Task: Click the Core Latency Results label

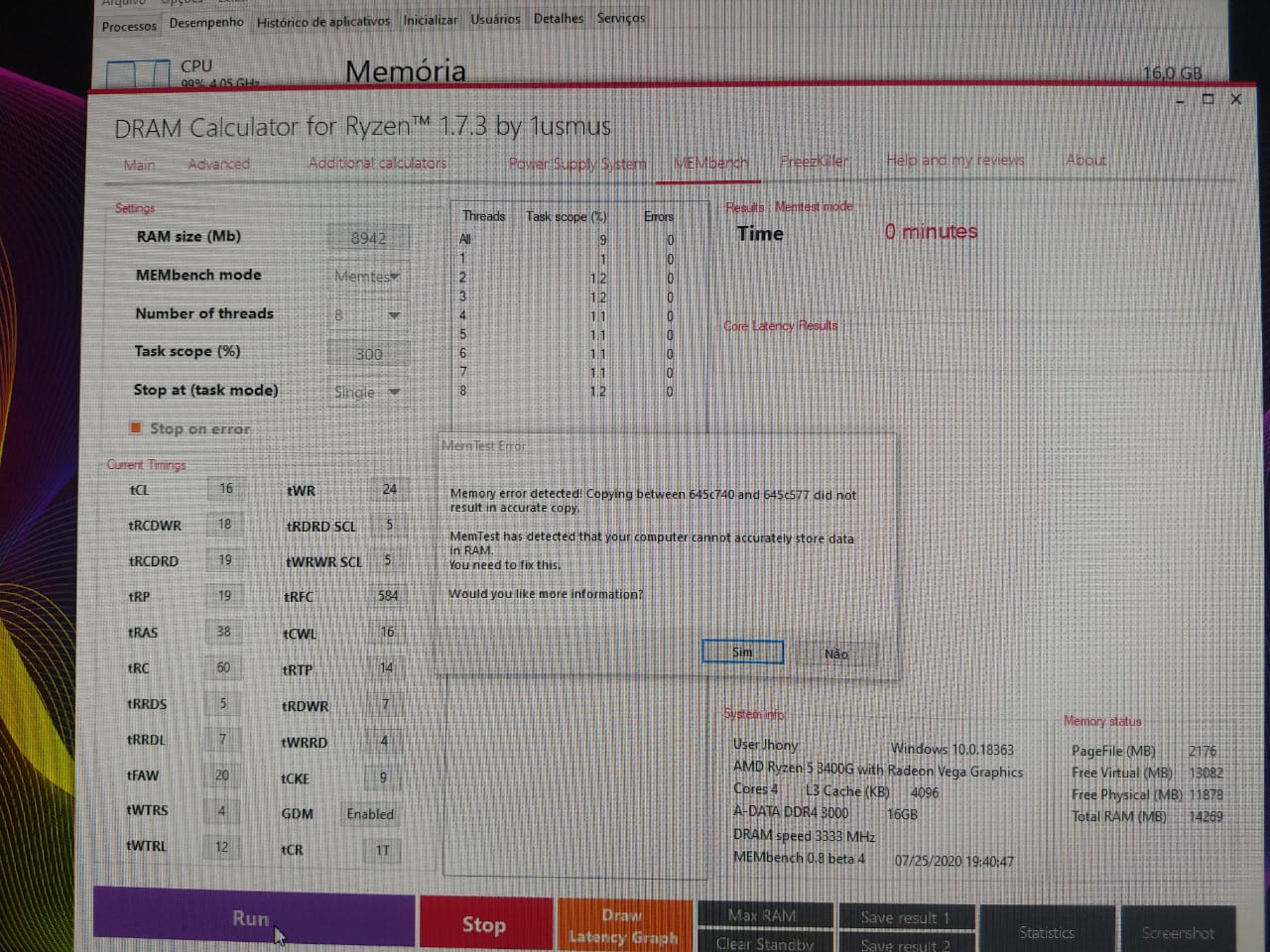Action: (x=780, y=325)
